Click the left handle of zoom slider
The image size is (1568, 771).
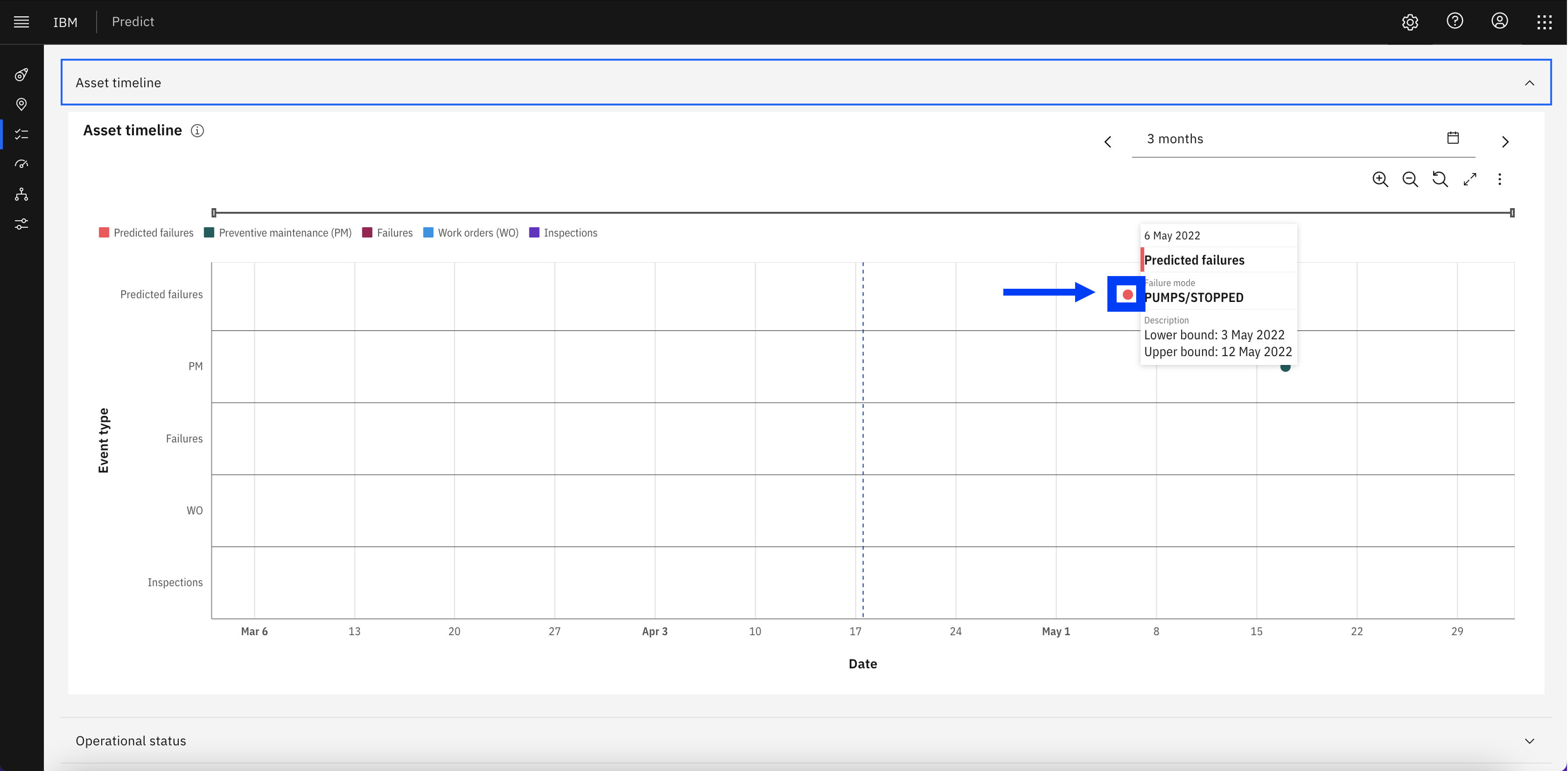tap(213, 213)
